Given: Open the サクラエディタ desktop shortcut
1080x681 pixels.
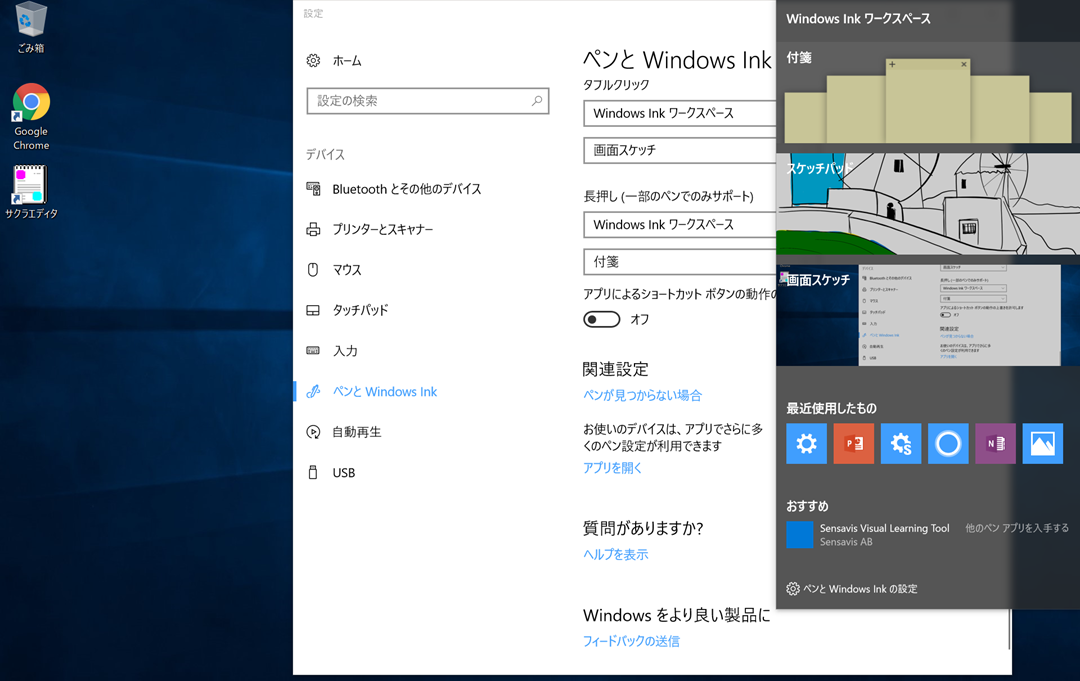Looking at the screenshot, I should pyautogui.click(x=31, y=192).
